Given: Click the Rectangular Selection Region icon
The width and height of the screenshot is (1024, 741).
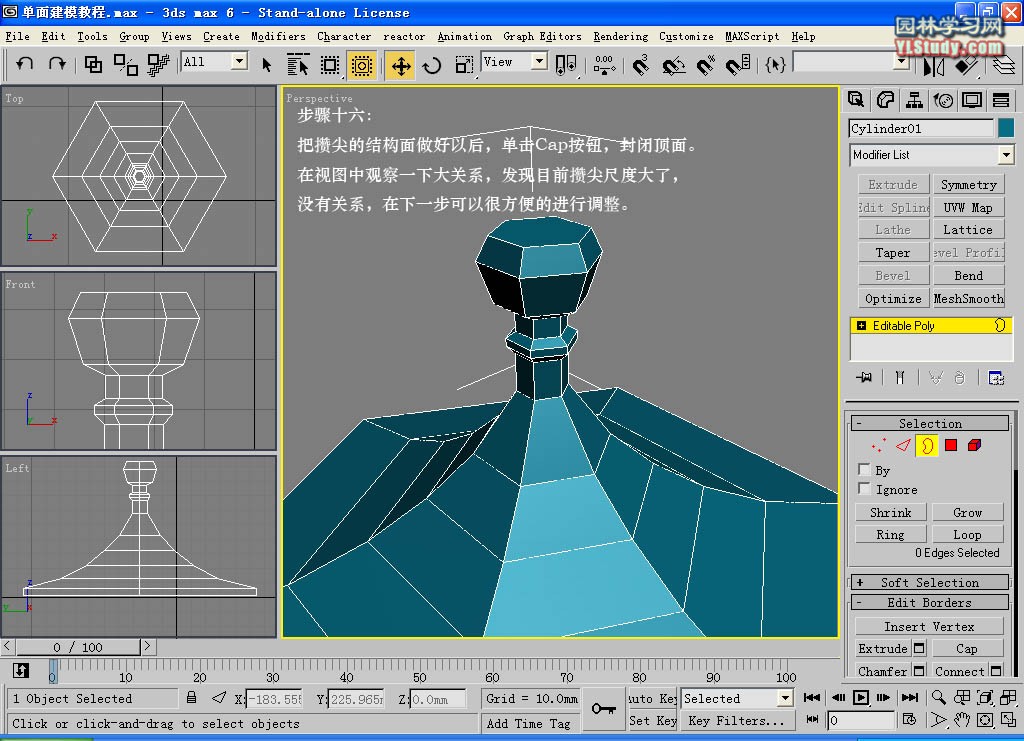Looking at the screenshot, I should pyautogui.click(x=330, y=64).
